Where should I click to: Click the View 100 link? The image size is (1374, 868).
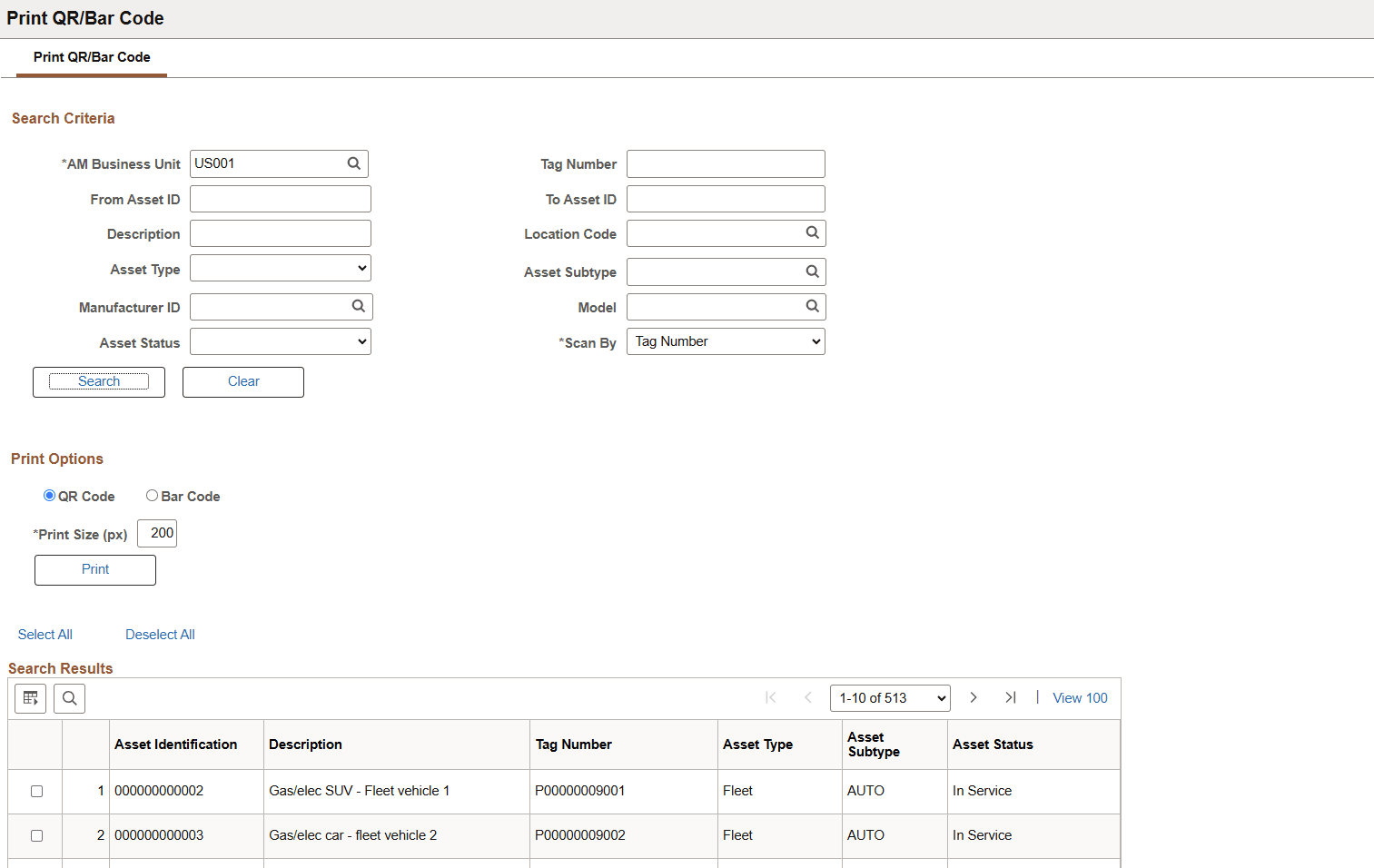point(1080,698)
